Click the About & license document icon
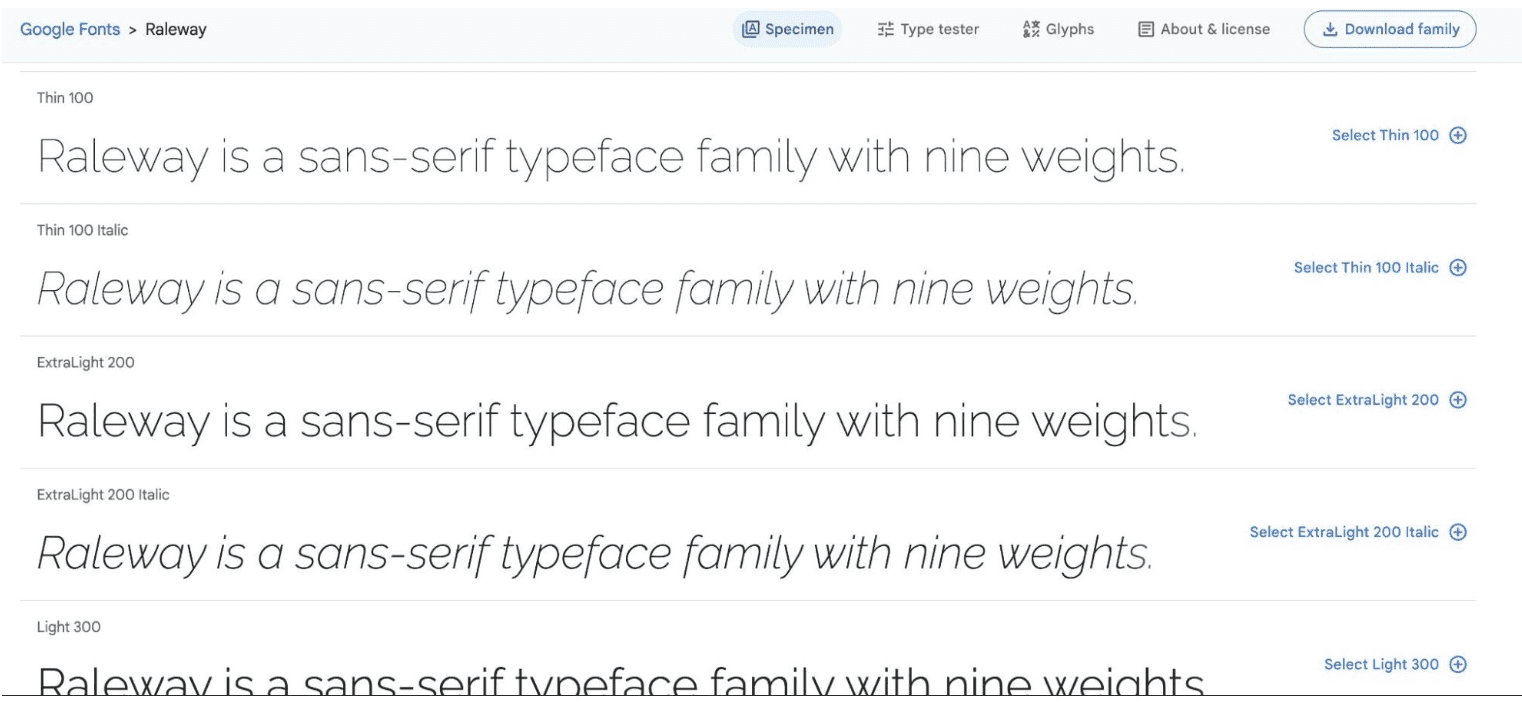 [1146, 29]
